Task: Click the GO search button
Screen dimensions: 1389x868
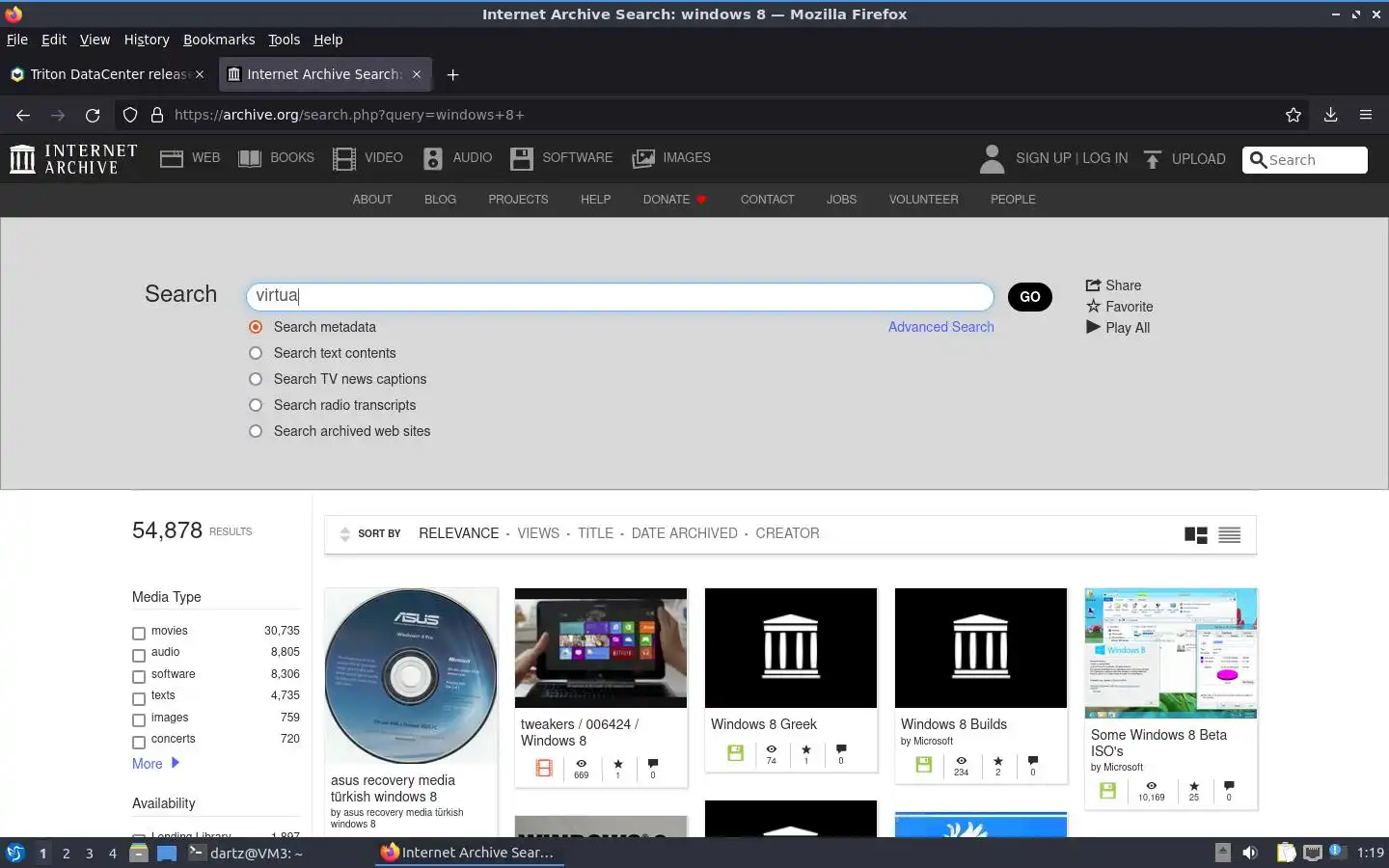Action: point(1030,297)
